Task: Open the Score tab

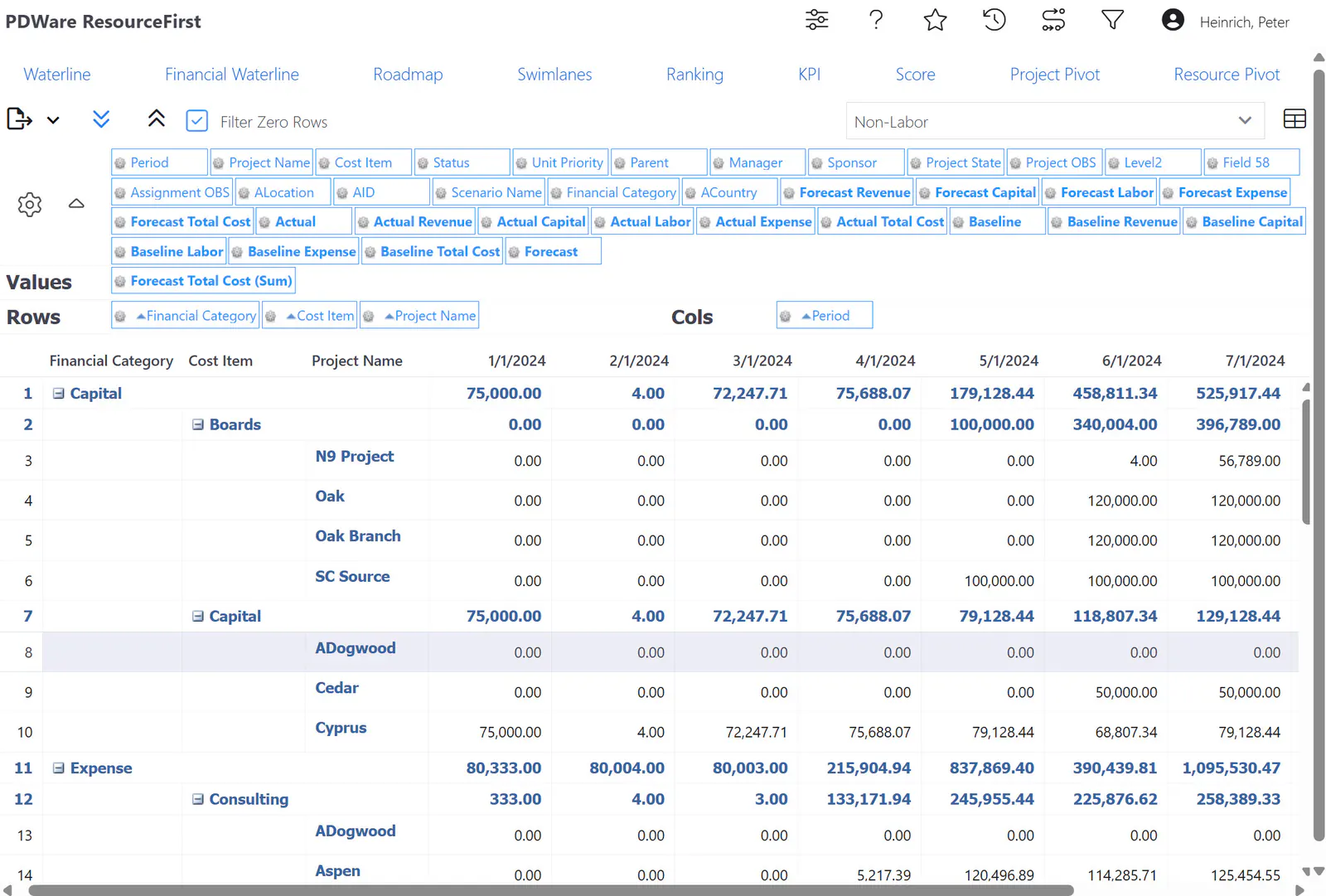Action: coord(915,75)
